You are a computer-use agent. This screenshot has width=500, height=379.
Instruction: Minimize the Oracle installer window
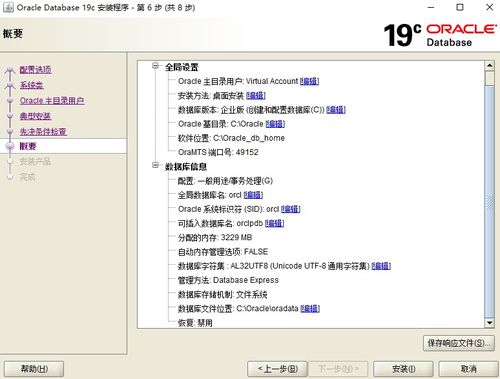point(431,7)
